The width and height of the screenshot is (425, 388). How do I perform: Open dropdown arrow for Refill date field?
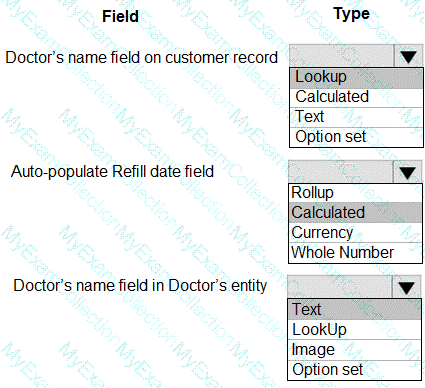407,172
